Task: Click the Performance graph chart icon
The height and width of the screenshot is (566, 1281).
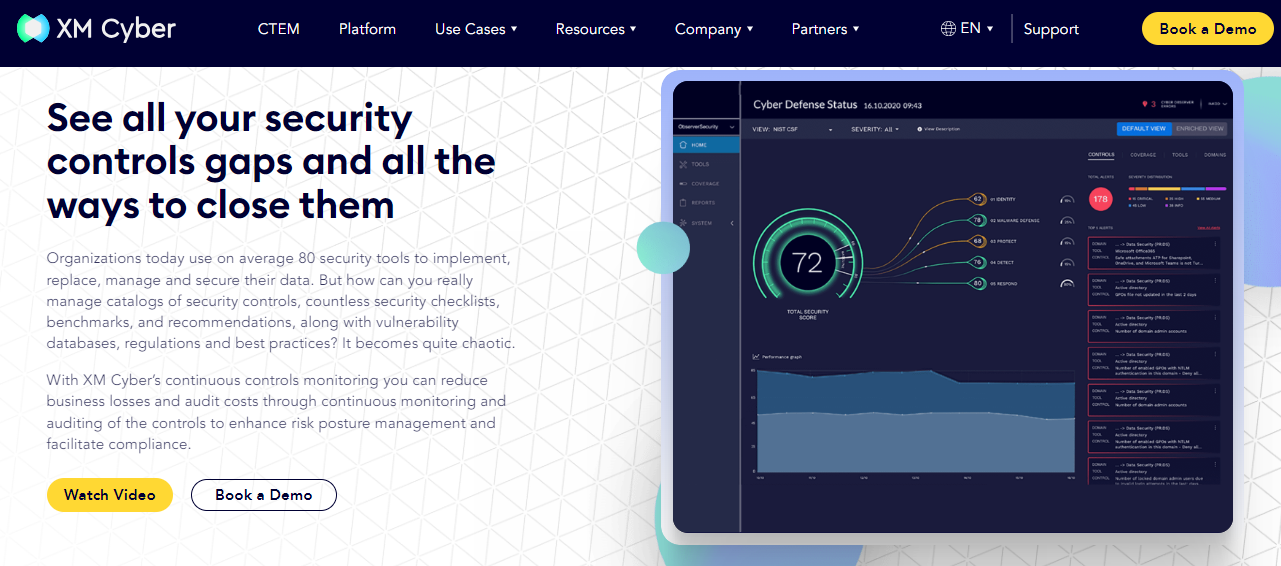Action: (x=756, y=356)
